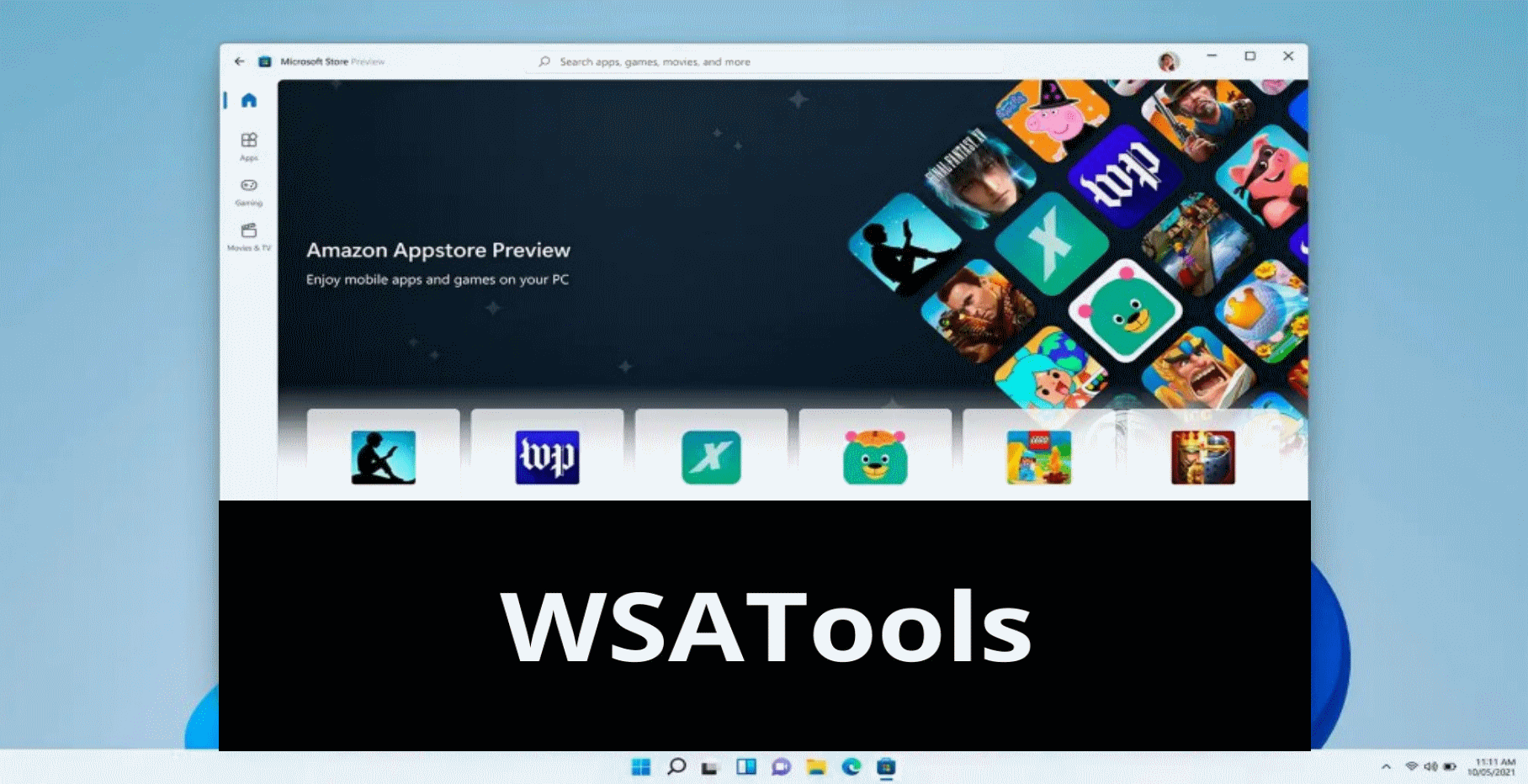The height and width of the screenshot is (784, 1528).
Task: Open the battery tray icon
Action: click(1450, 766)
